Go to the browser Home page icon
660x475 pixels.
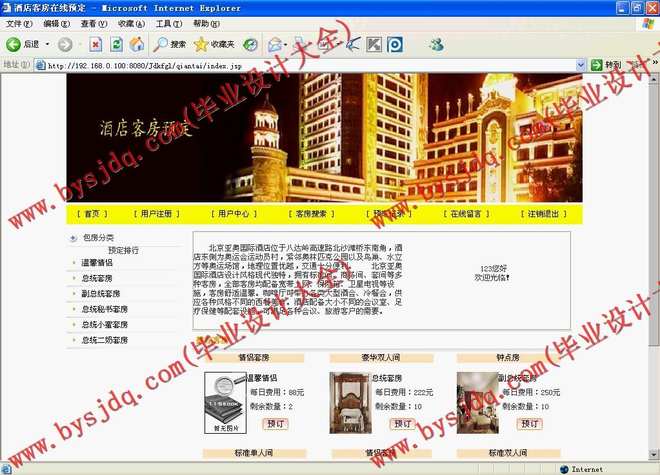click(x=137, y=44)
